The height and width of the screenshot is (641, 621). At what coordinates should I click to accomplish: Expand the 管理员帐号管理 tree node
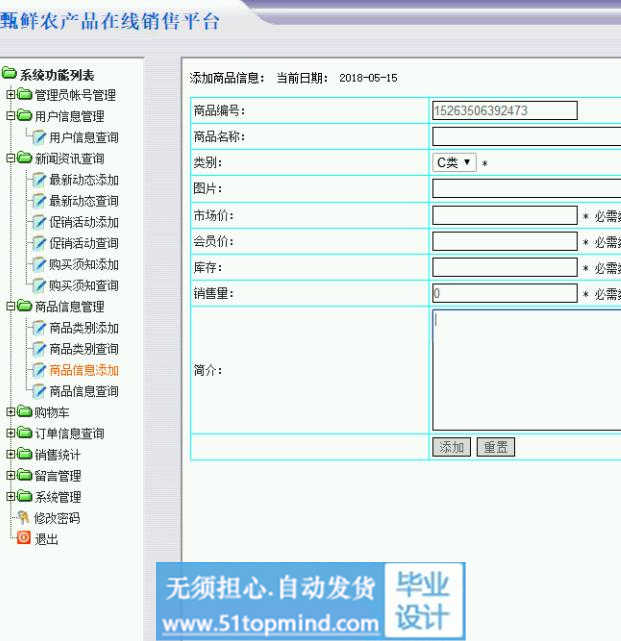[x=10, y=96]
